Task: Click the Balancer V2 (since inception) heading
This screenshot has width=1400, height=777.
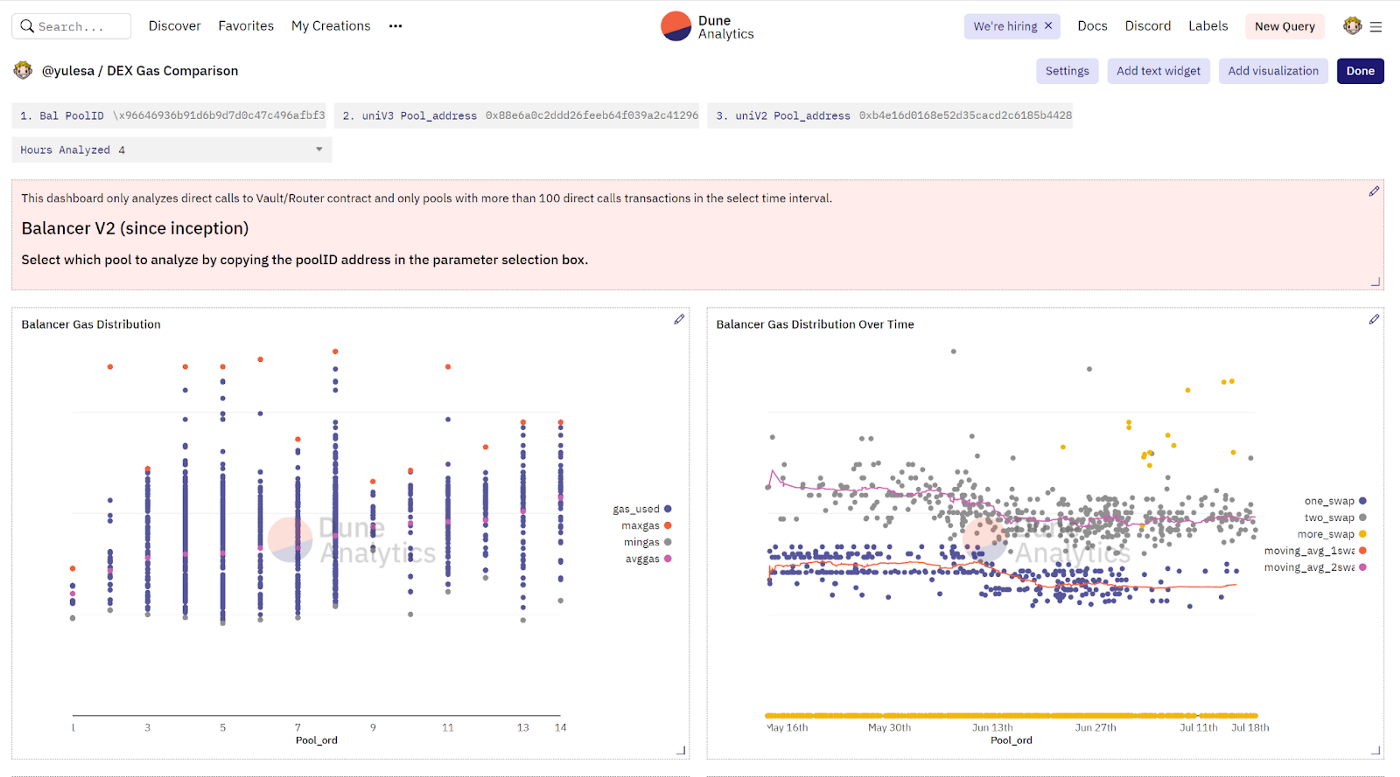Action: 135,229
